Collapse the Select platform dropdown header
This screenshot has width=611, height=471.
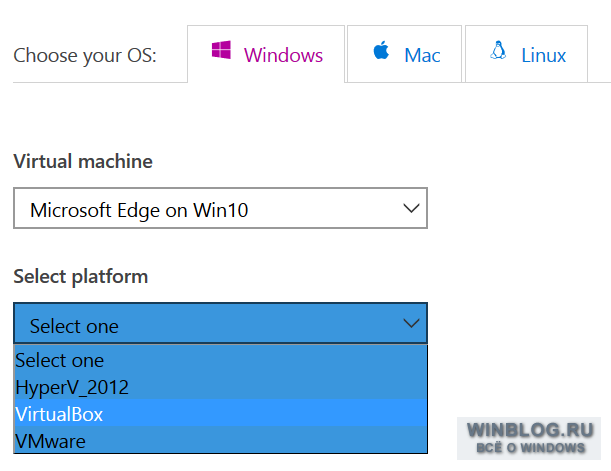click(221, 323)
